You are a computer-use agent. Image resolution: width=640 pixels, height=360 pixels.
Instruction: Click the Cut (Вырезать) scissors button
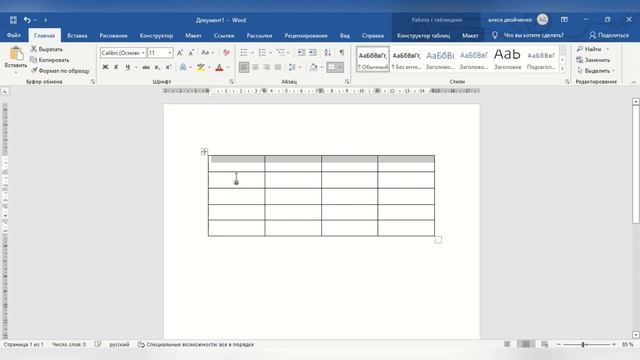47,49
